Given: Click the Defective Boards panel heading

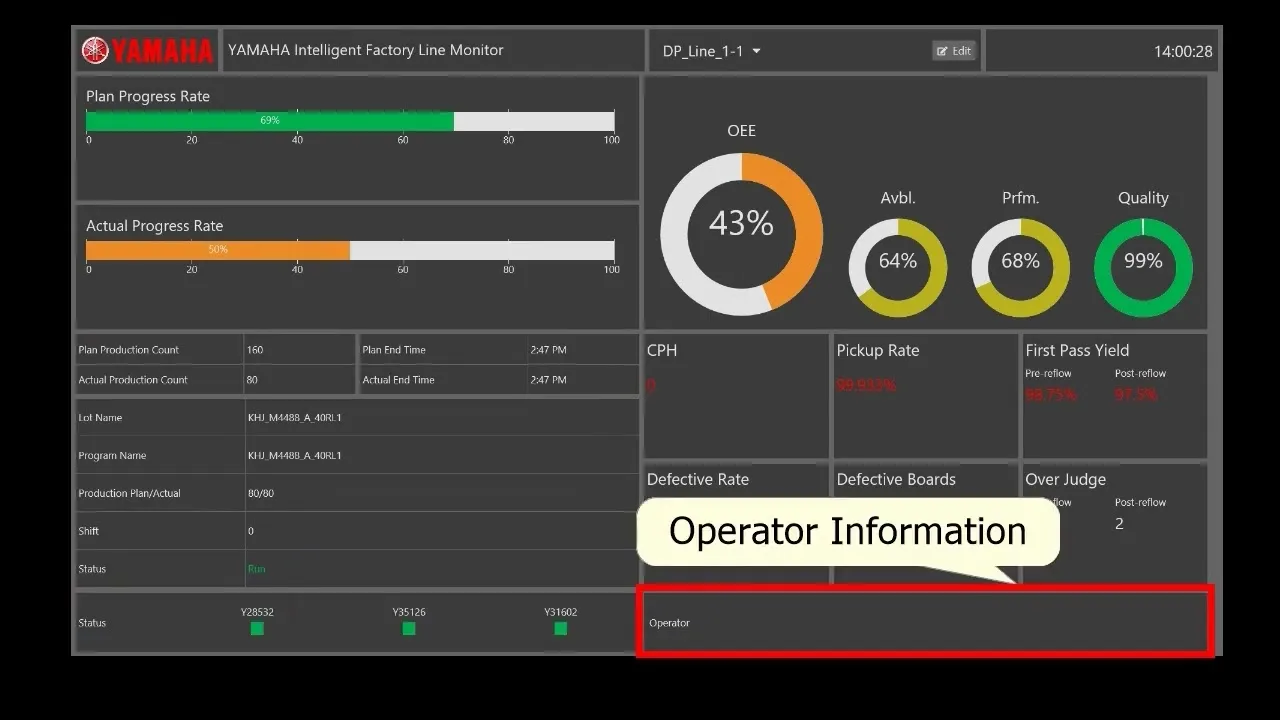Looking at the screenshot, I should coord(896,479).
